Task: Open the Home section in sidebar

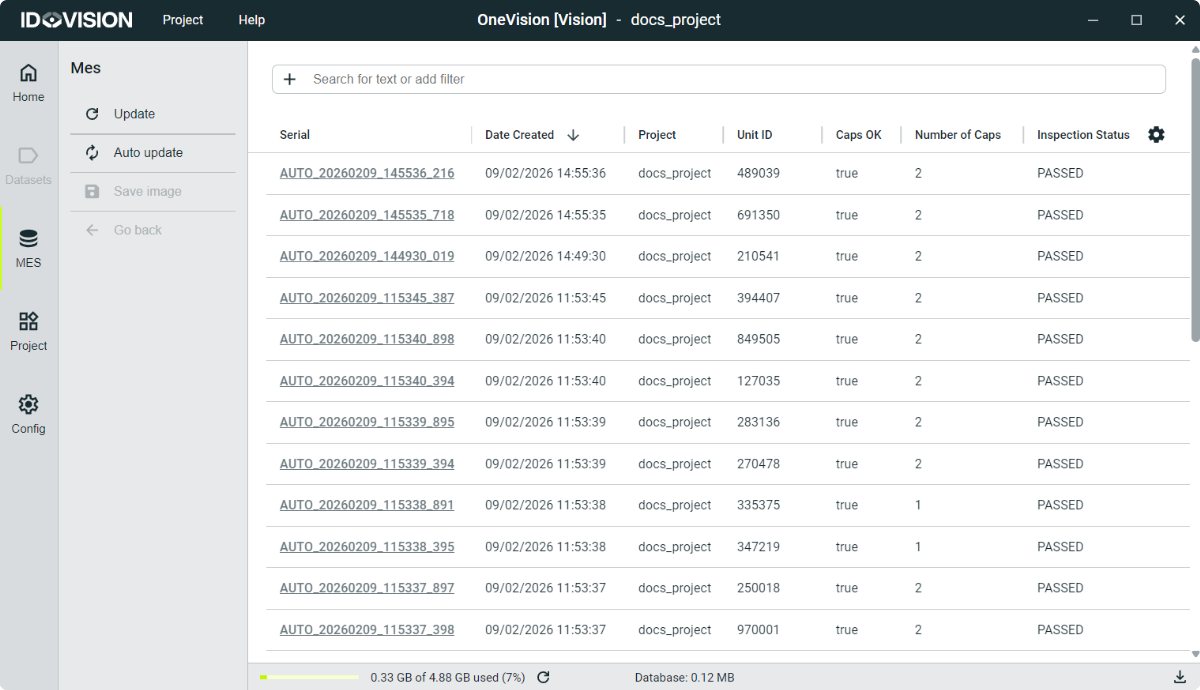Action: [x=28, y=83]
